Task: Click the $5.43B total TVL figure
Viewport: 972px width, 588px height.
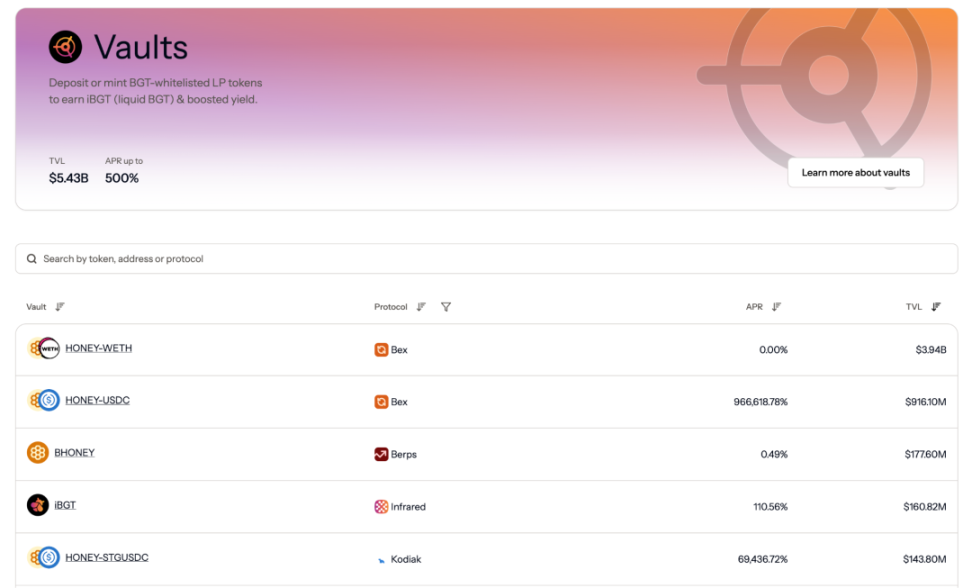Action: point(69,178)
